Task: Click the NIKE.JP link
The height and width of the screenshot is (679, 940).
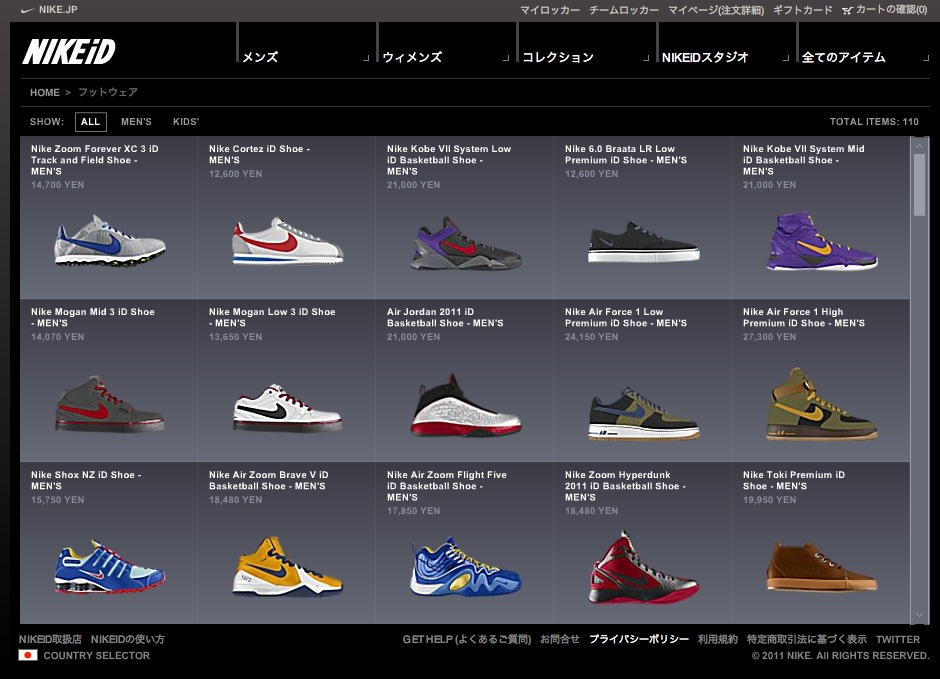Action: [58, 10]
